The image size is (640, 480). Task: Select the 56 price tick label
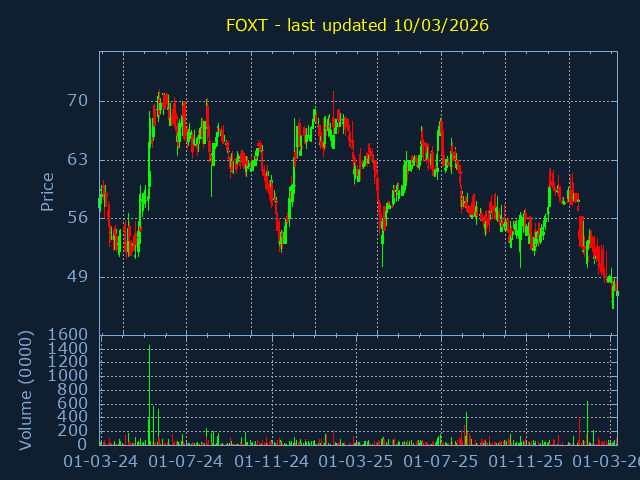coord(78,218)
